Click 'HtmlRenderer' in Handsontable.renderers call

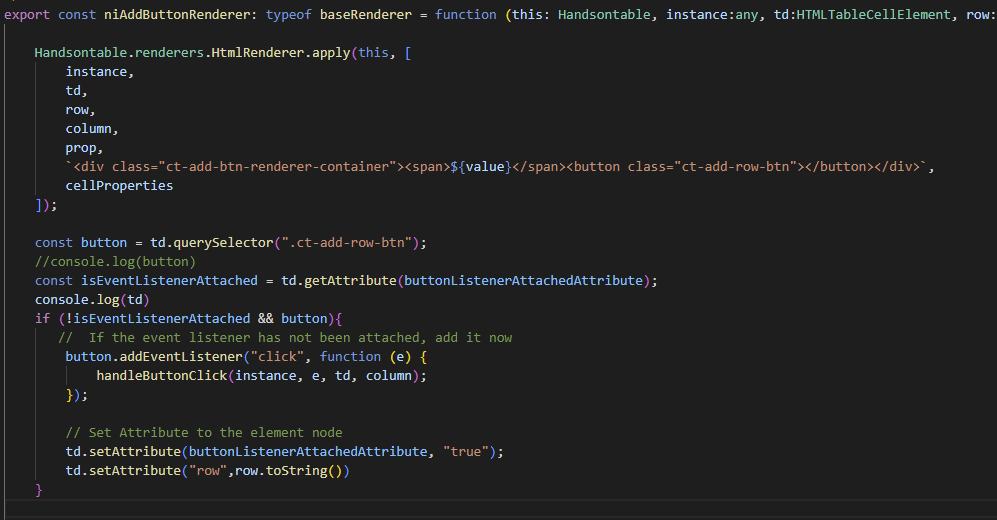(x=258, y=53)
